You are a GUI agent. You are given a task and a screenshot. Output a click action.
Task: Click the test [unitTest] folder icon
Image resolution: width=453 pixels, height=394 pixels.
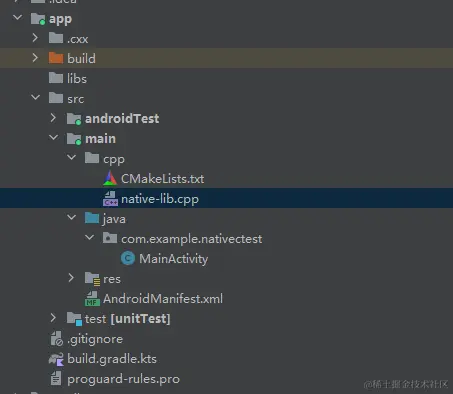coord(74,319)
